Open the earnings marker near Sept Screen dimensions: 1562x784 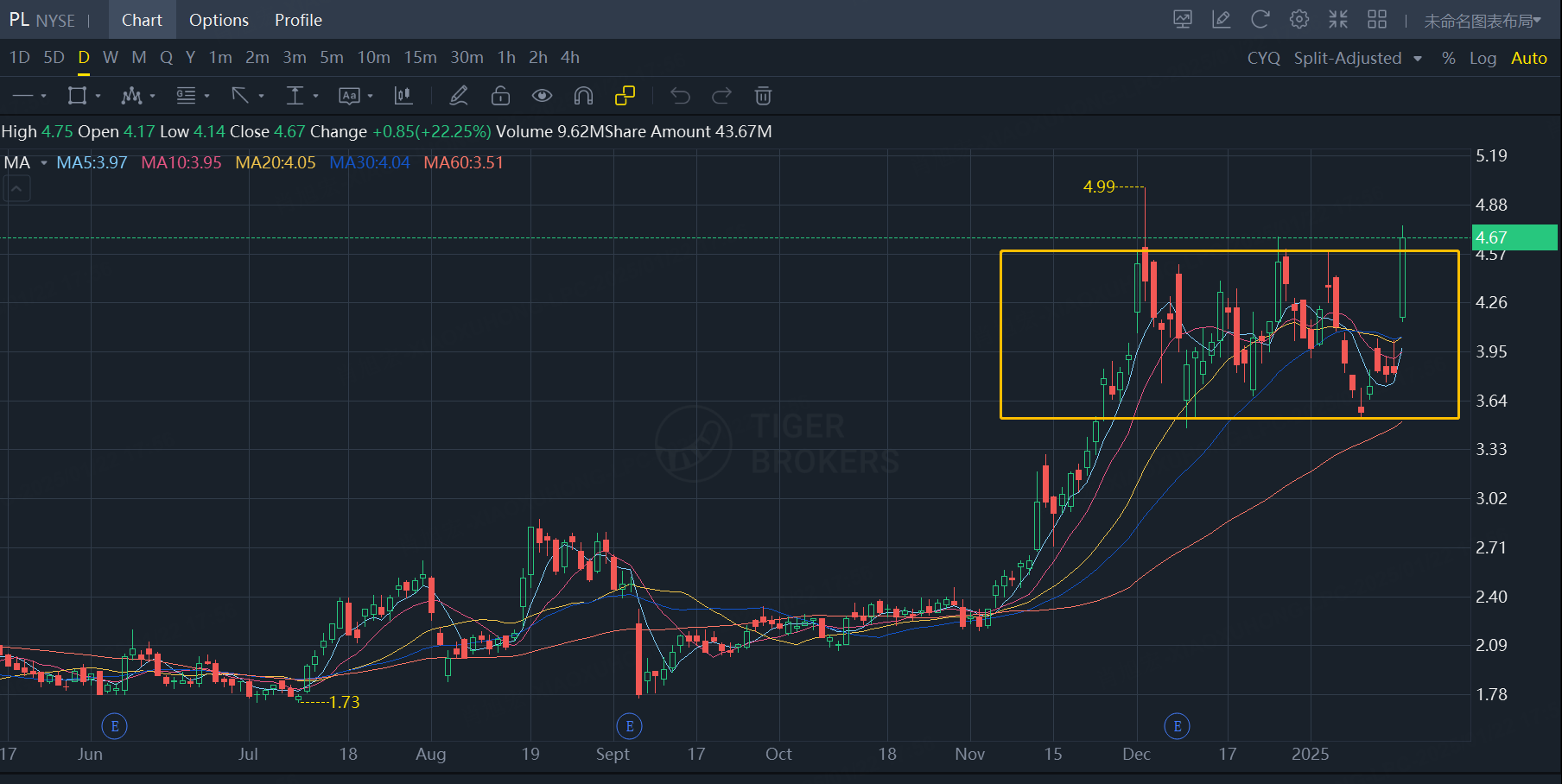click(630, 726)
